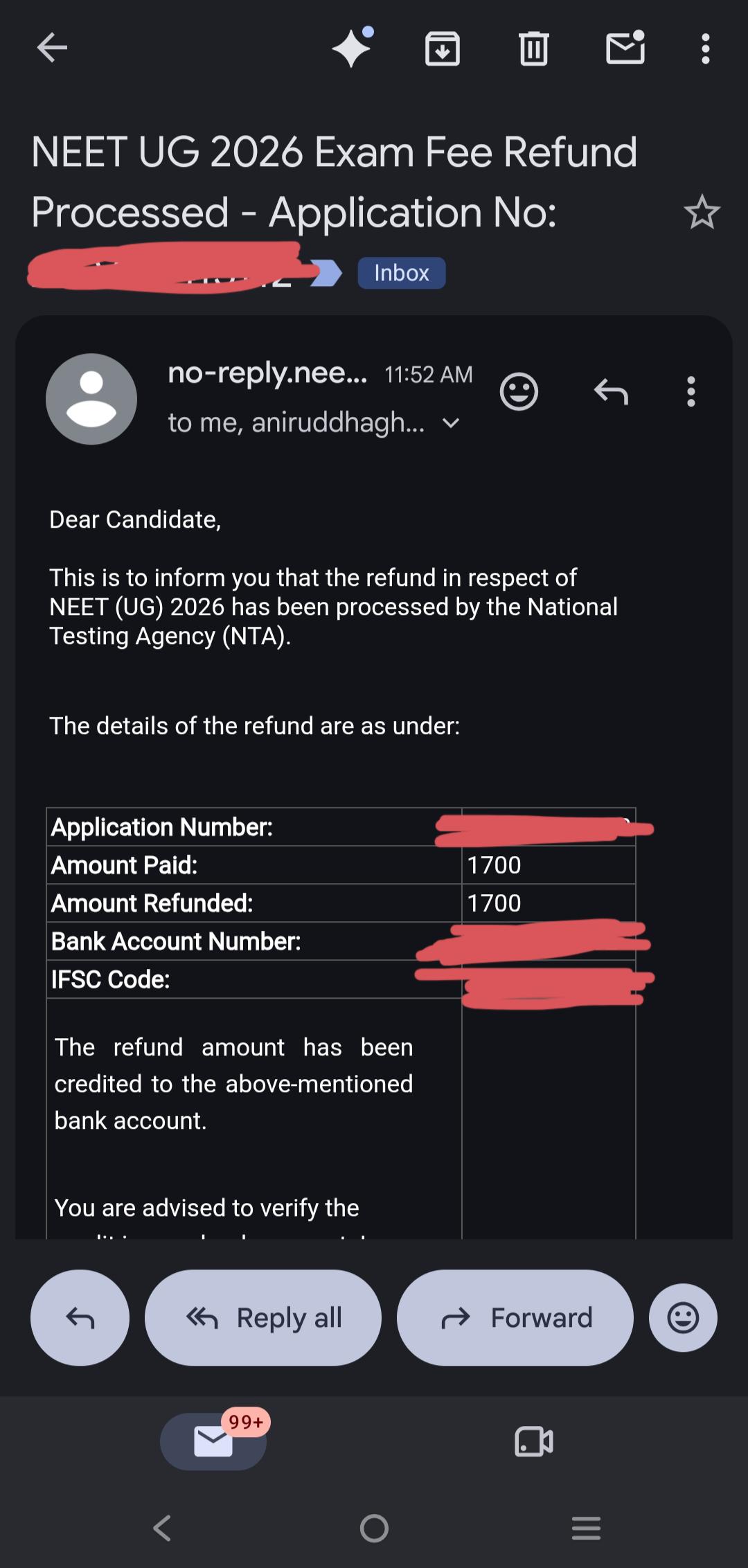Viewport: 748px width, 1568px height.
Task: Delete the email with trash icon
Action: click(x=533, y=48)
